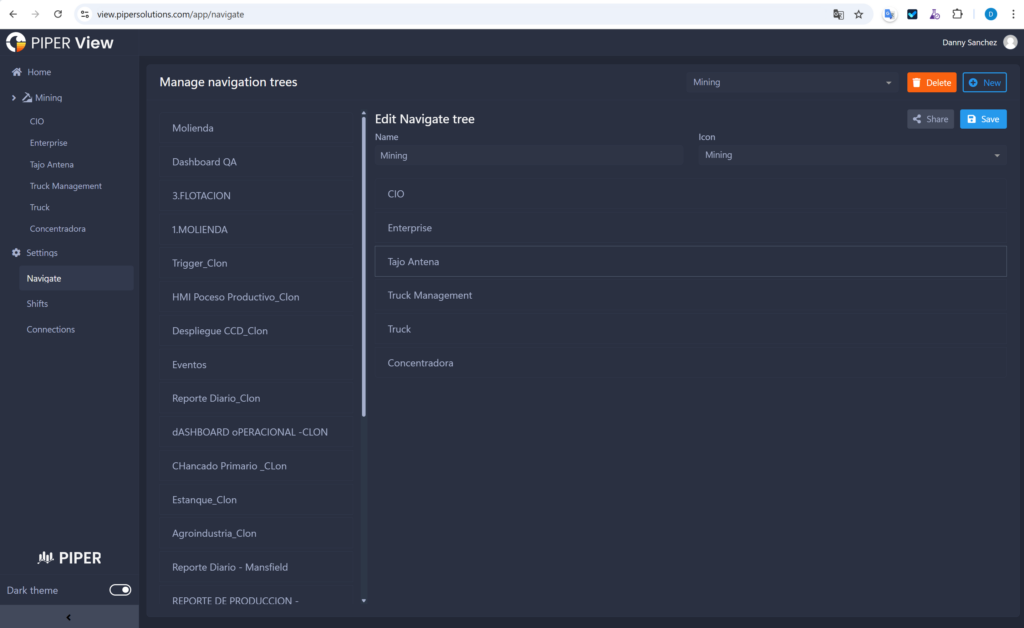
Task: Delete the Mining navigation tree
Action: coord(931,83)
